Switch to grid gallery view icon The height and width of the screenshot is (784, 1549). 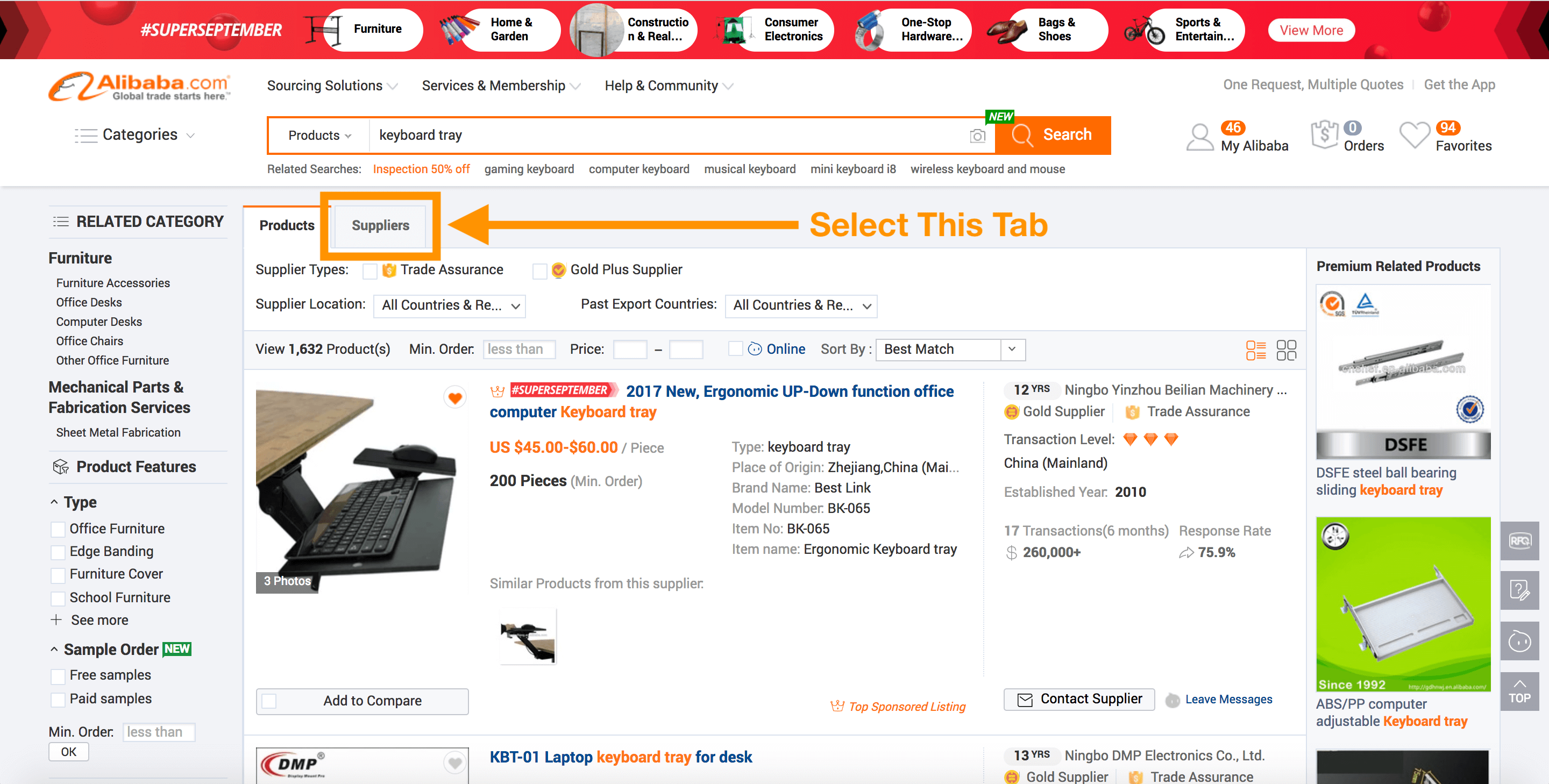1286,350
